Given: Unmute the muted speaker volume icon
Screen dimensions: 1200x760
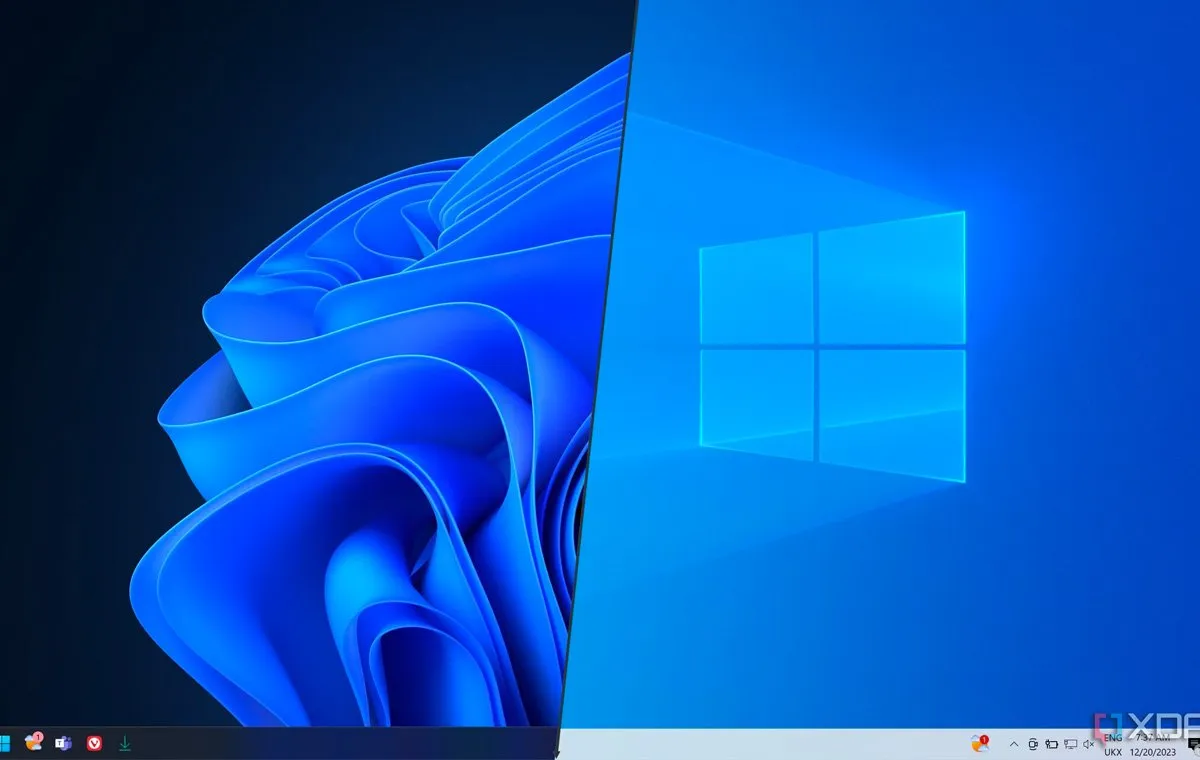Looking at the screenshot, I should [x=1089, y=744].
